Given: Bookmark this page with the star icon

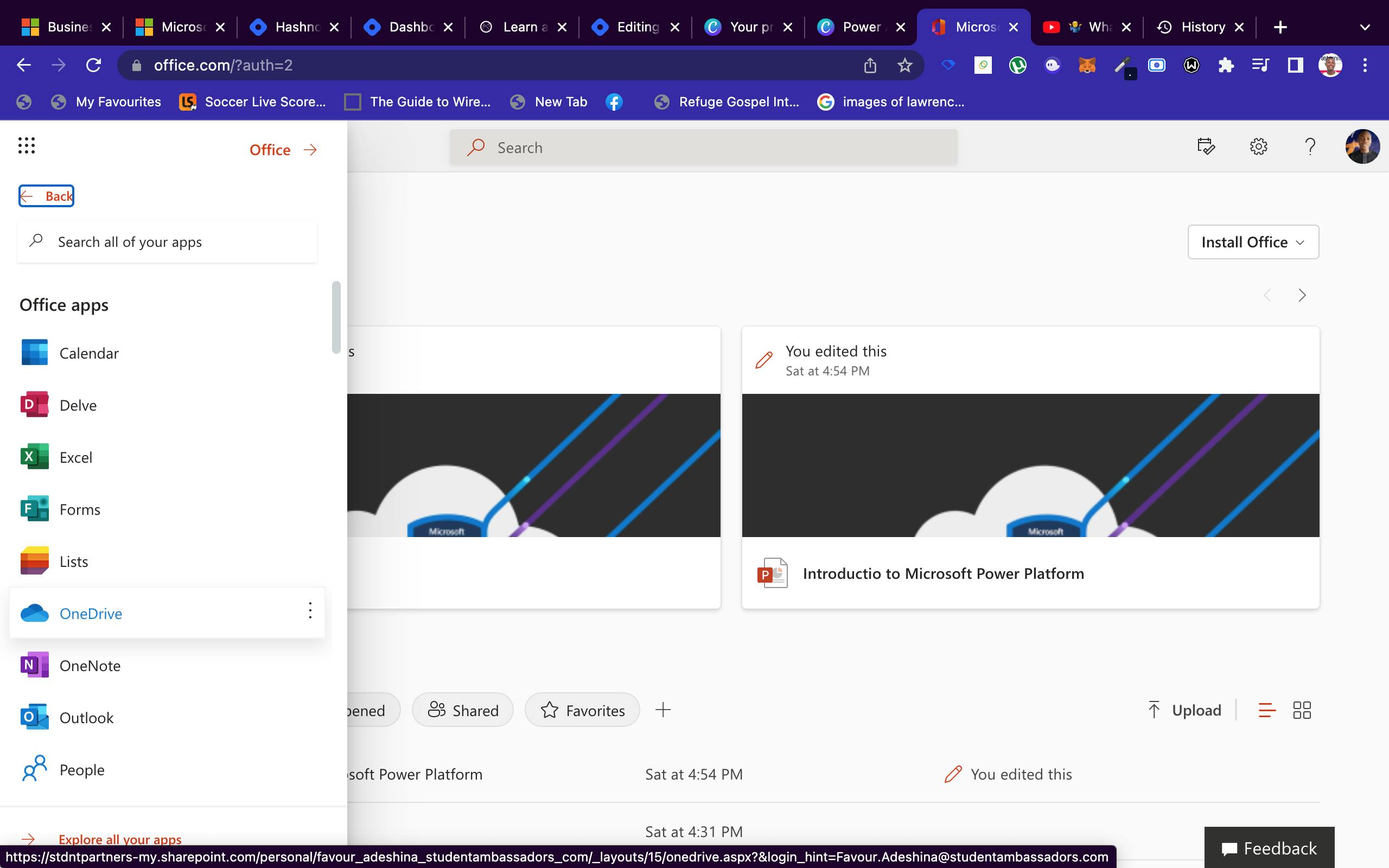Looking at the screenshot, I should coord(904,66).
